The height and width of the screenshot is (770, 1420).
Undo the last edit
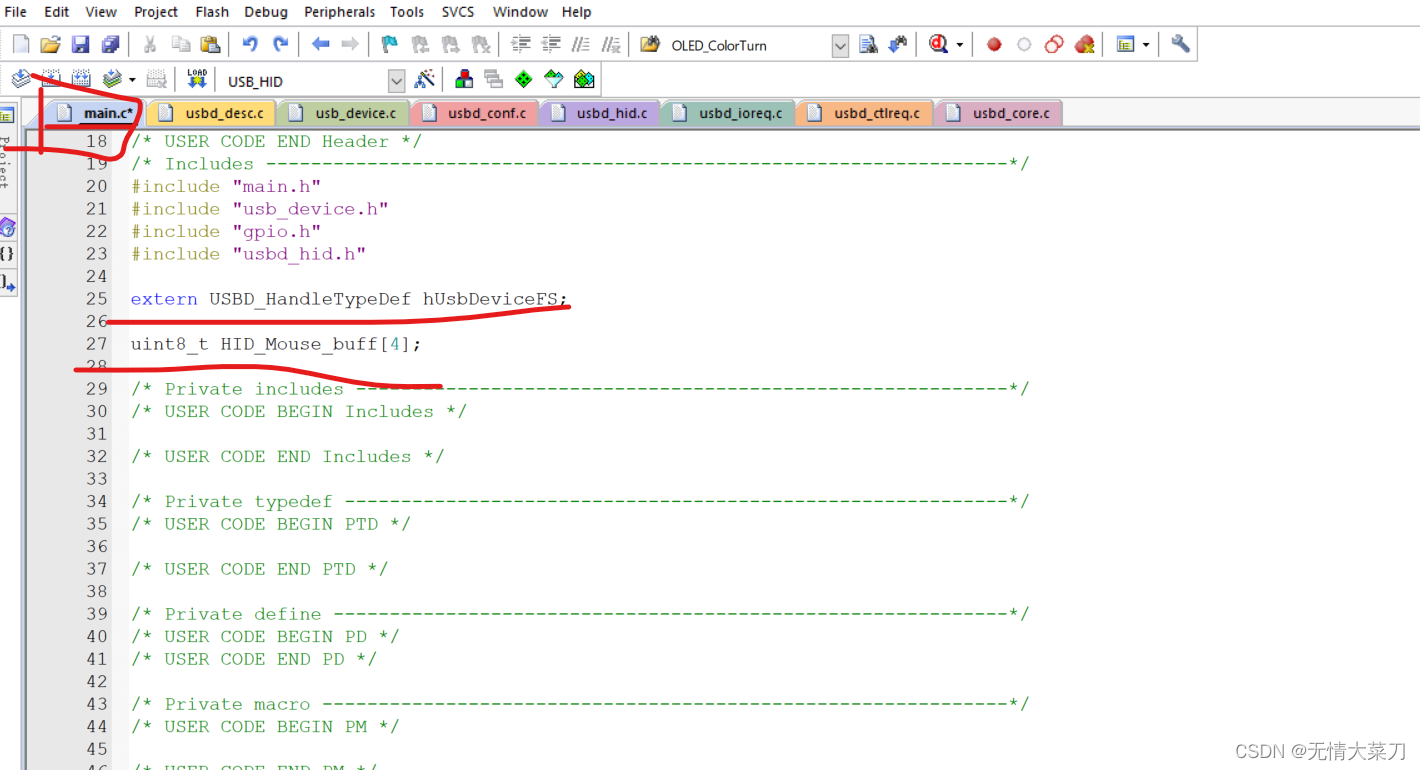250,45
